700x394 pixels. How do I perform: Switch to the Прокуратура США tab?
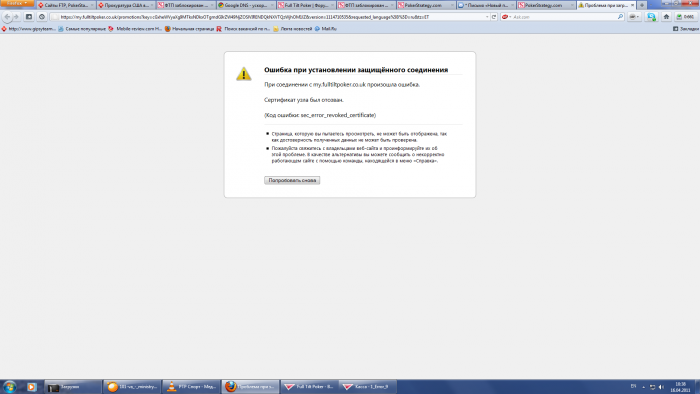[125, 5]
